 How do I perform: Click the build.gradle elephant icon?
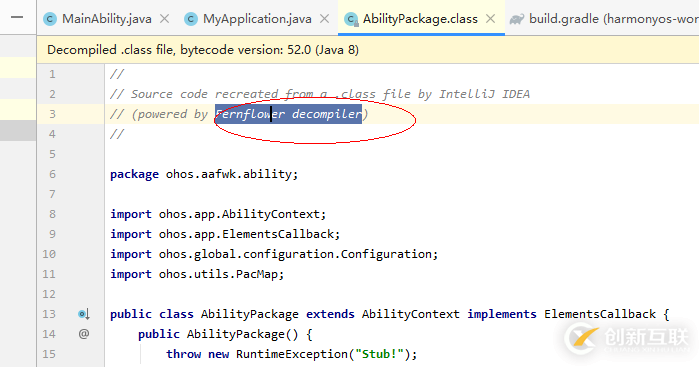coord(517,19)
